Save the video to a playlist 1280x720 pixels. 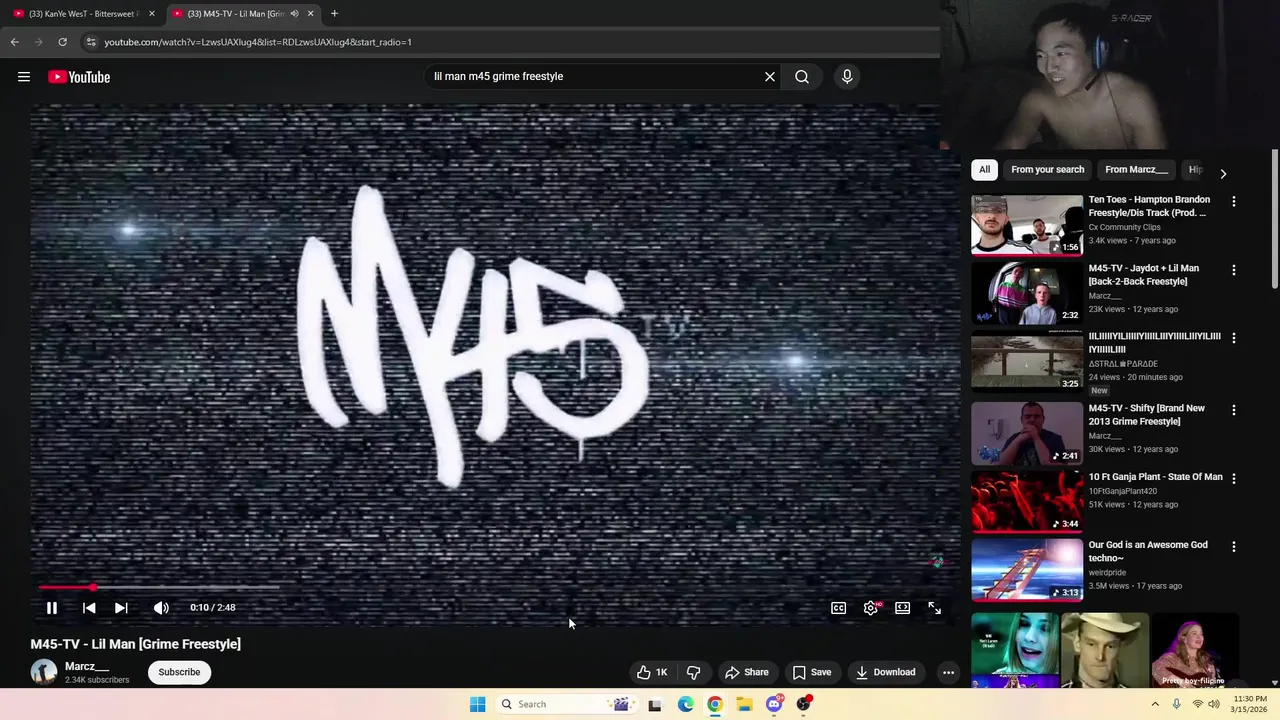pyautogui.click(x=812, y=672)
